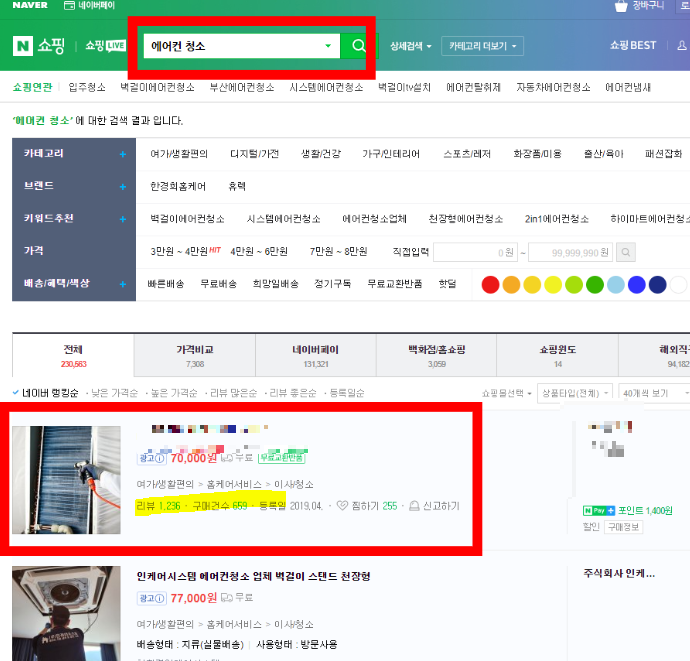Filter by brand 한경희홈케어
The width and height of the screenshot is (690, 661).
point(178,186)
